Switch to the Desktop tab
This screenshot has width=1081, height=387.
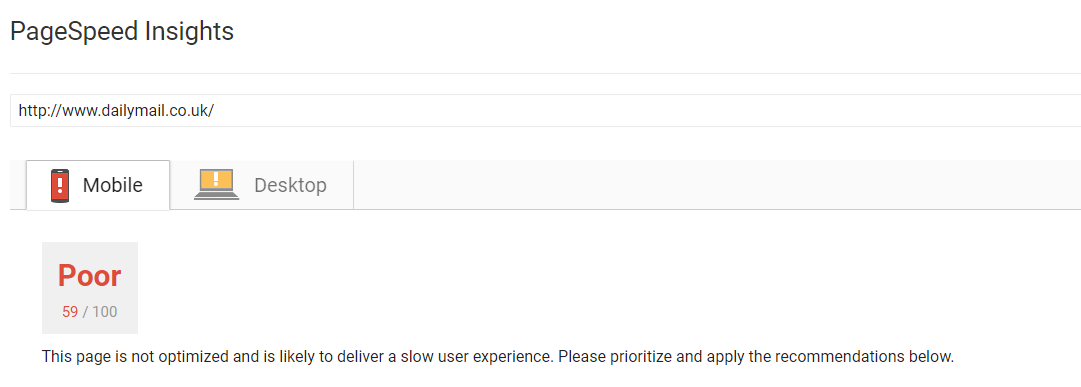262,185
